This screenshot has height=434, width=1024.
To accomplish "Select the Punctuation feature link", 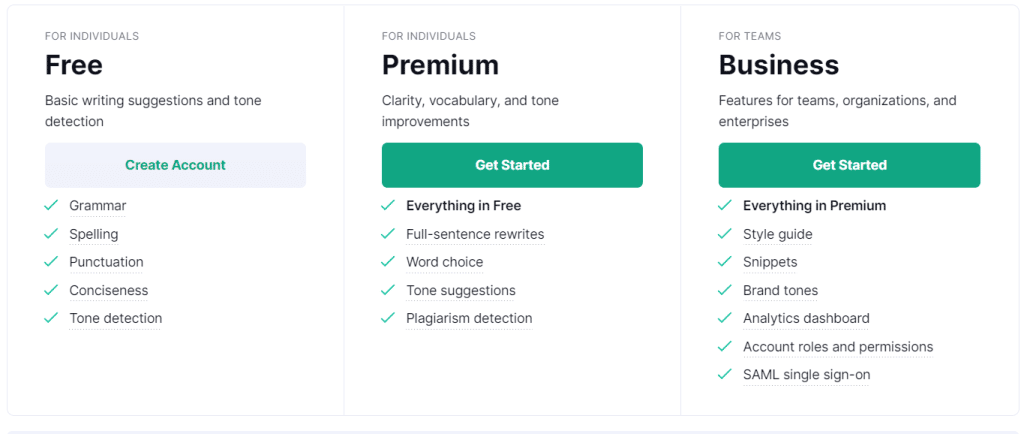I will [x=106, y=262].
